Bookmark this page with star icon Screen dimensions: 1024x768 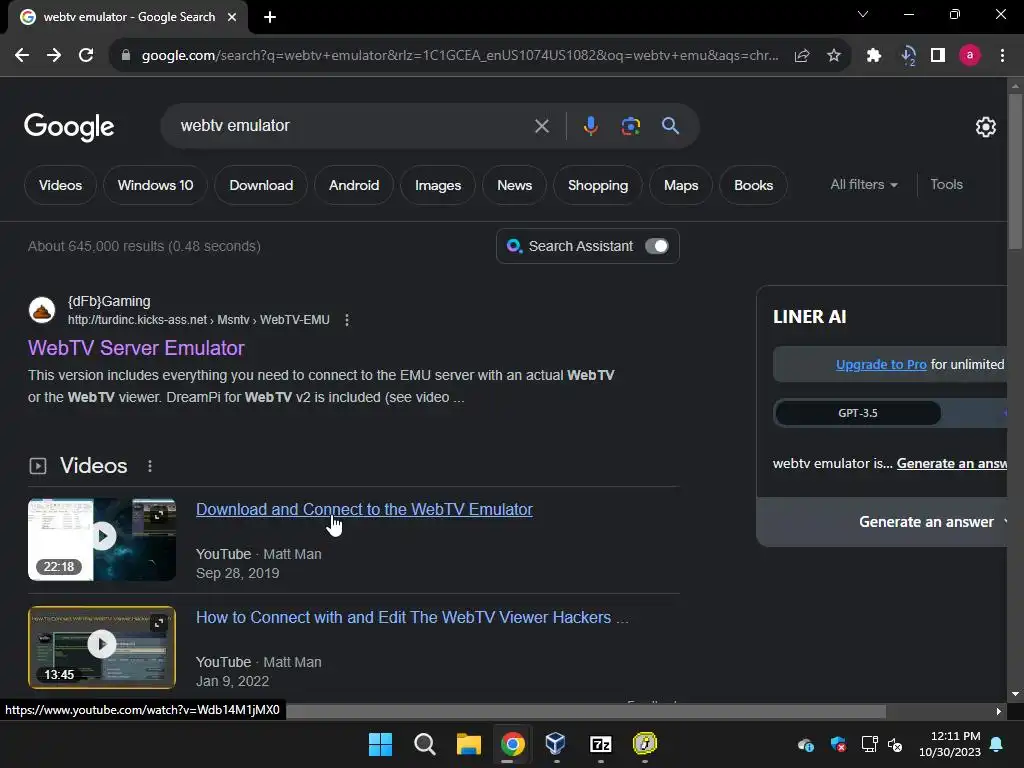(x=834, y=56)
